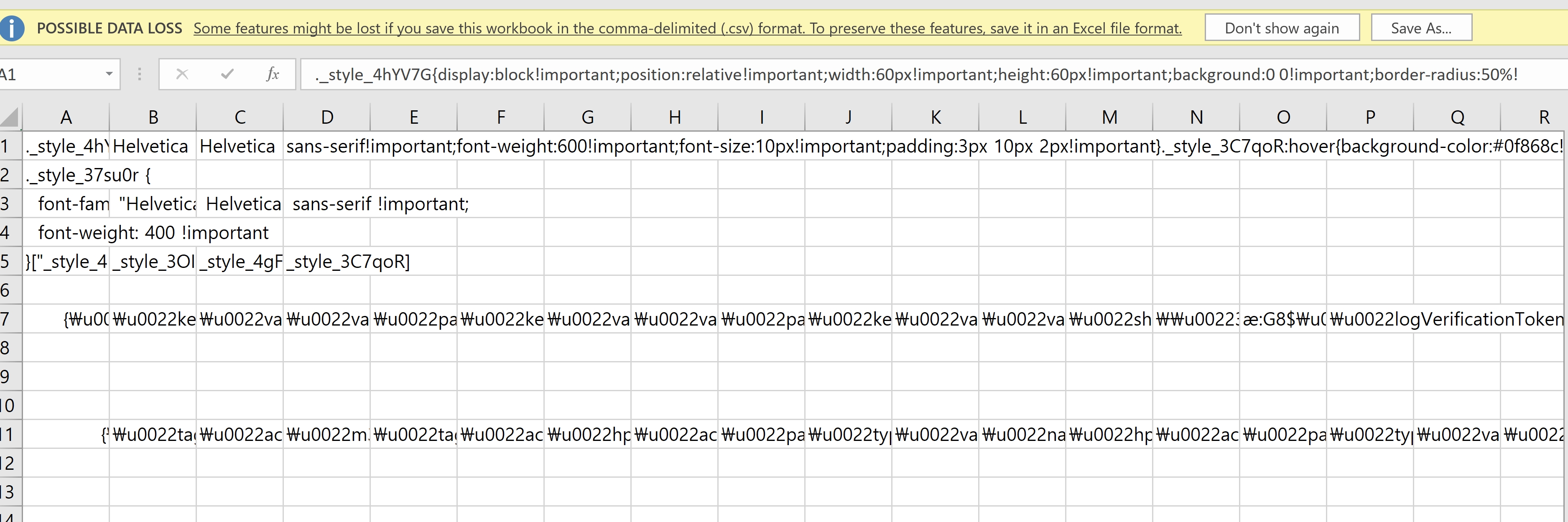Click the Enter checkmark icon in formula bar
This screenshot has width=1568, height=522.
coord(227,74)
